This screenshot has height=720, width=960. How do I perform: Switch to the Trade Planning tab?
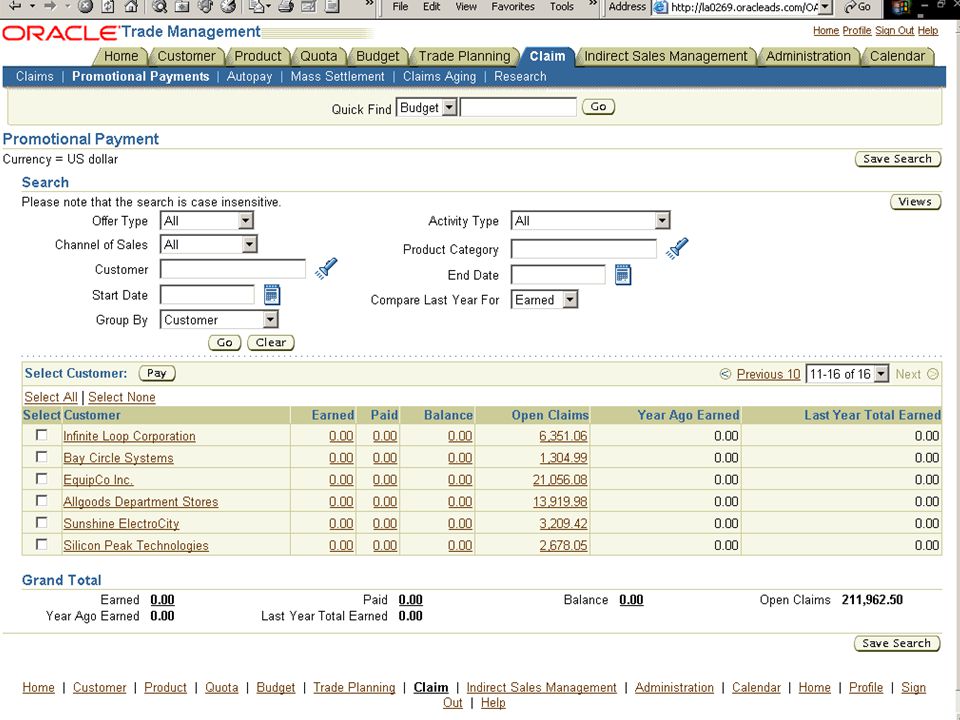click(x=464, y=56)
